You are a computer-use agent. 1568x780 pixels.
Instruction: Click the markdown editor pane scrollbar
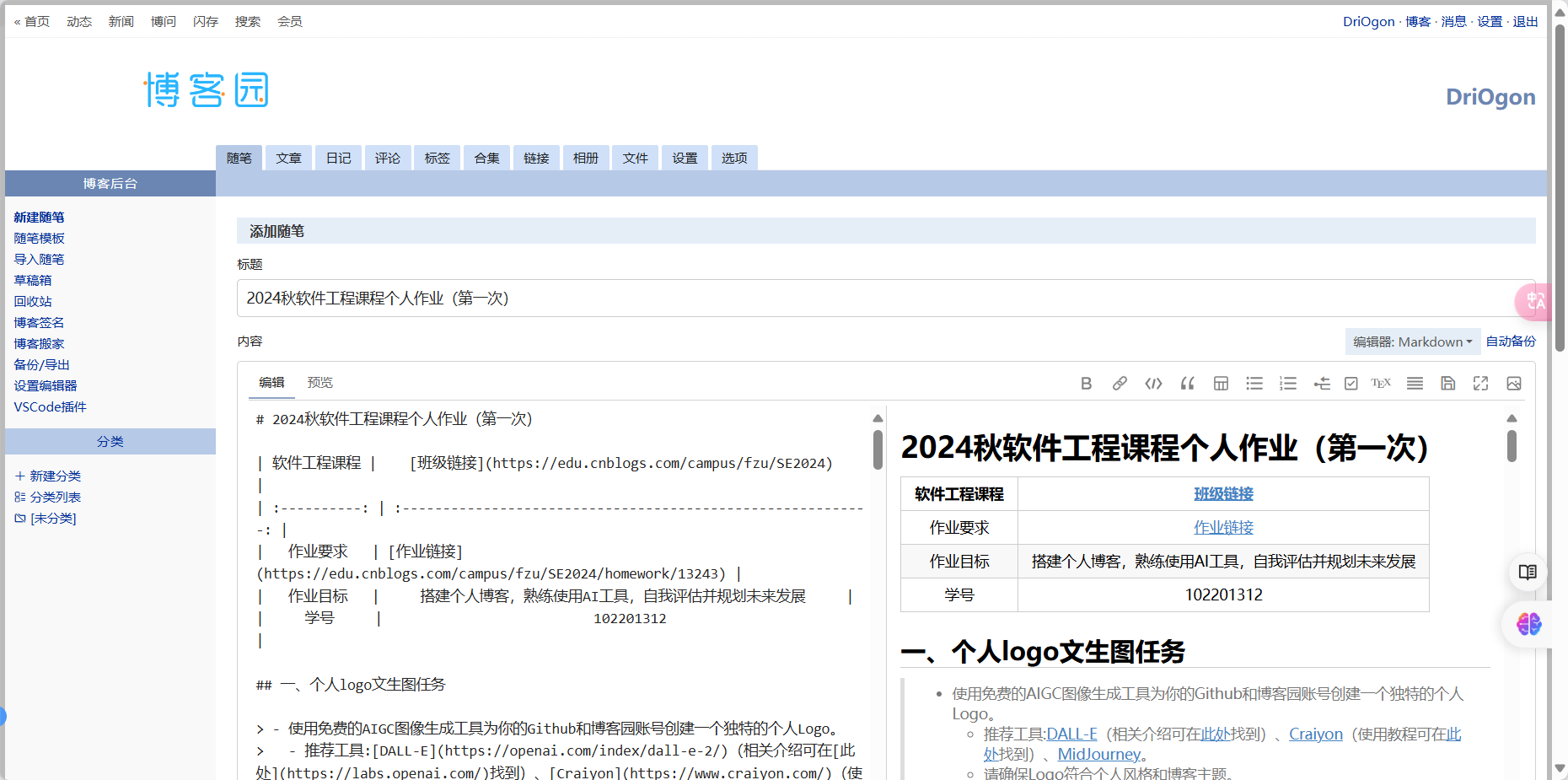click(878, 450)
